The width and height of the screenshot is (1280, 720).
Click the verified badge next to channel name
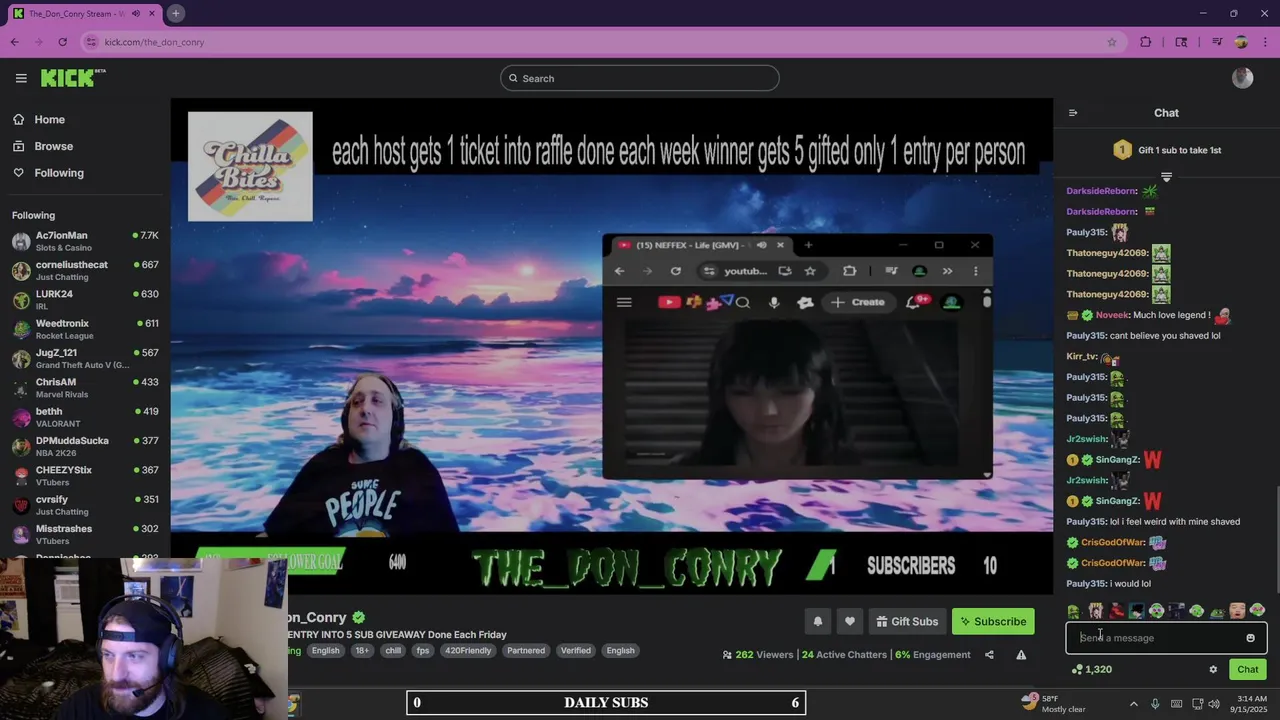(358, 618)
